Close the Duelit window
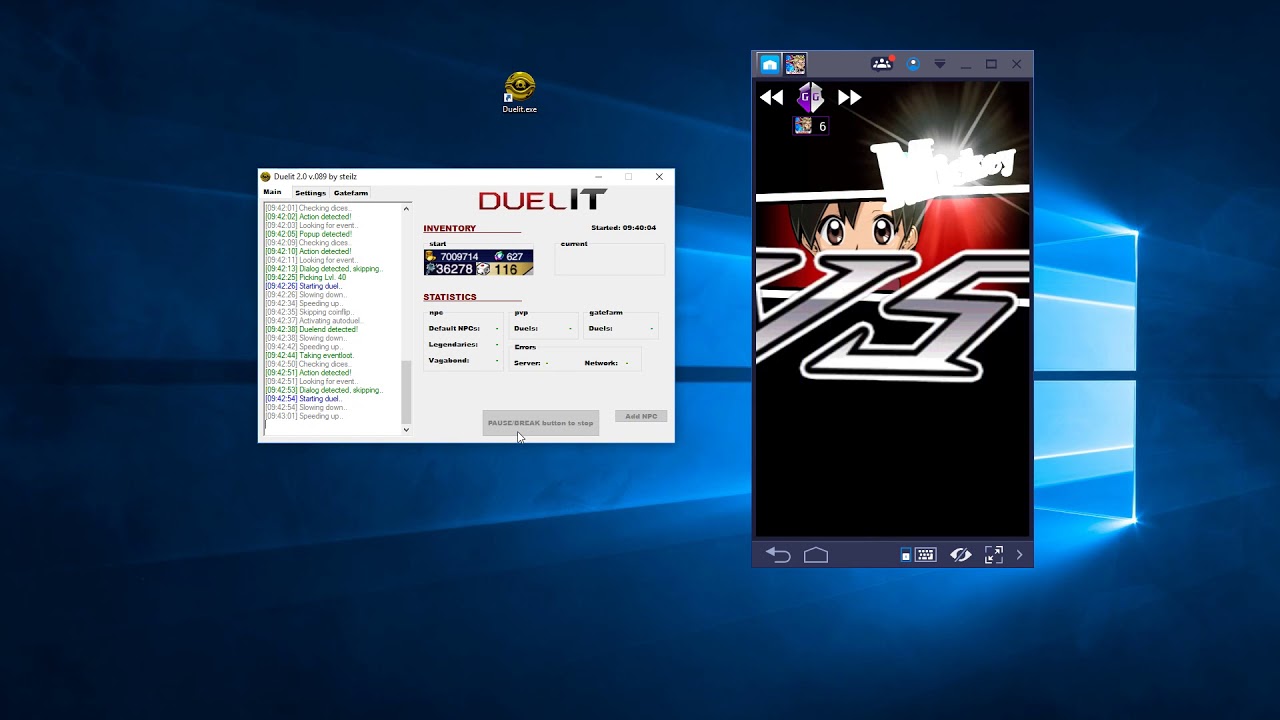Viewport: 1280px width, 720px height. 659,177
